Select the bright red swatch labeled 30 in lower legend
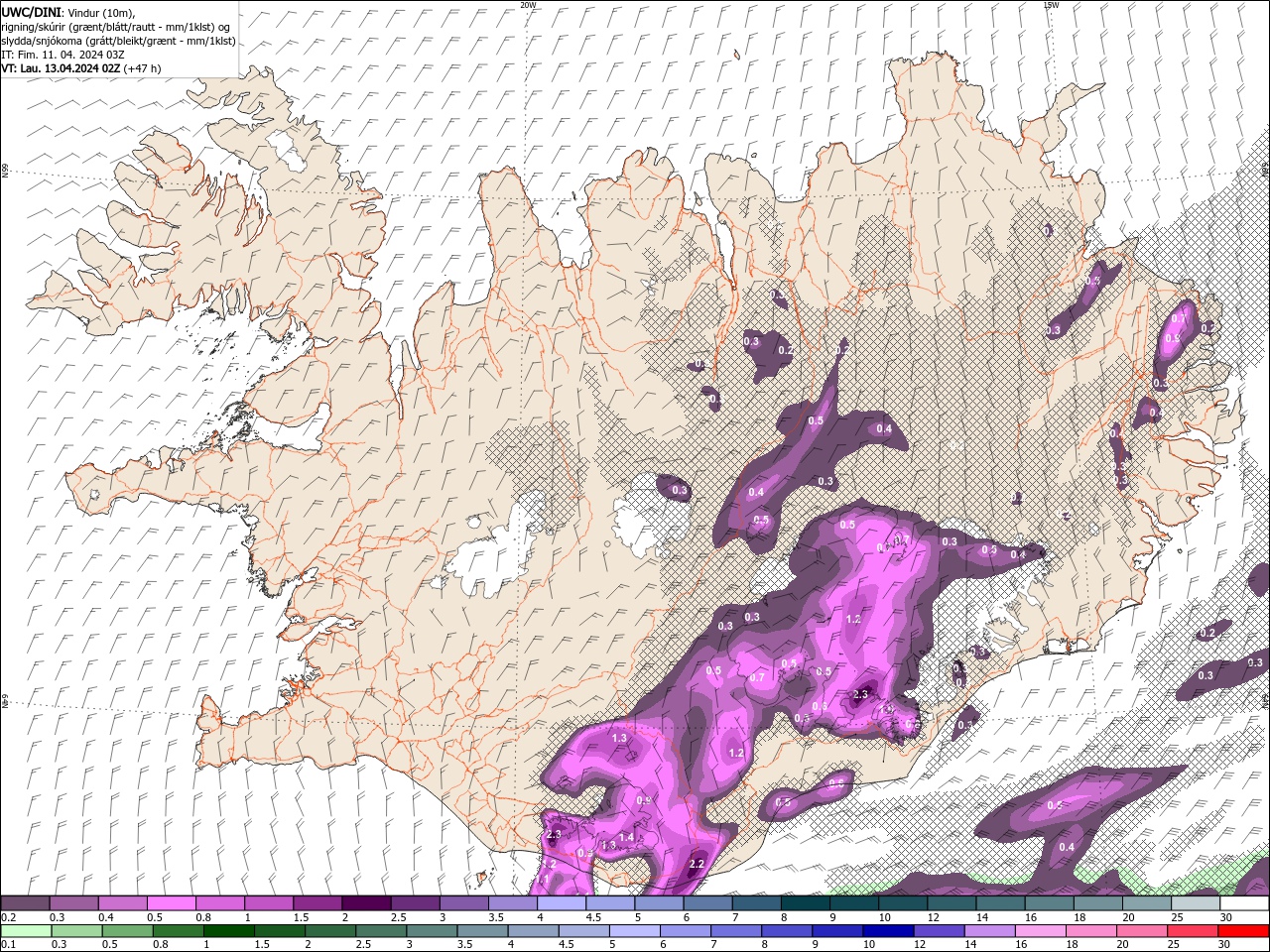This screenshot has width=1270, height=952. pyautogui.click(x=1242, y=931)
